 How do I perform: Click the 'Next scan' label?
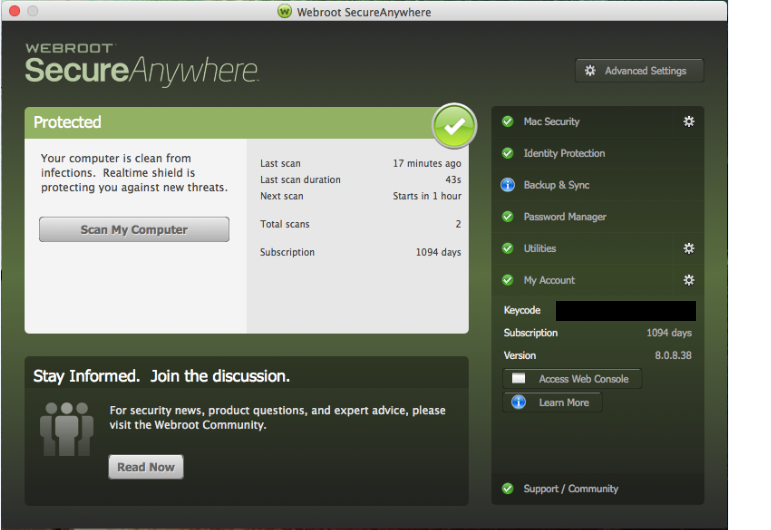[282, 196]
